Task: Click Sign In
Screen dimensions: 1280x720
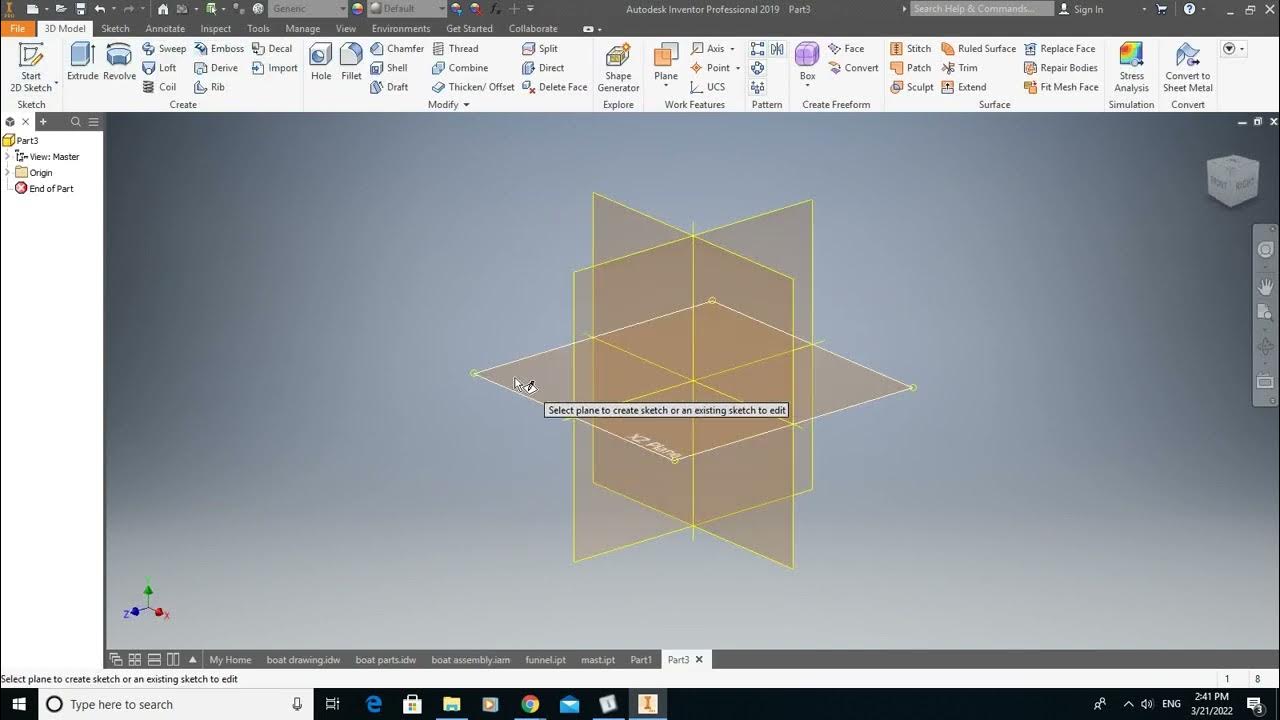Action: click(x=1081, y=9)
